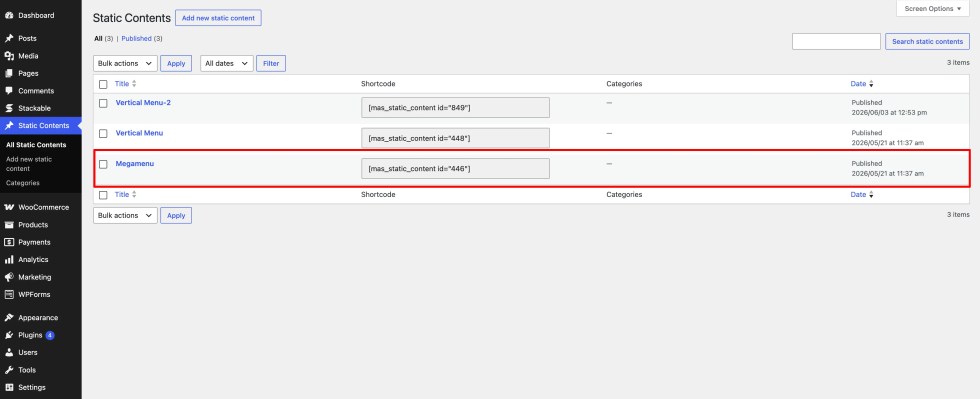Open the Posts menu

click(28, 38)
